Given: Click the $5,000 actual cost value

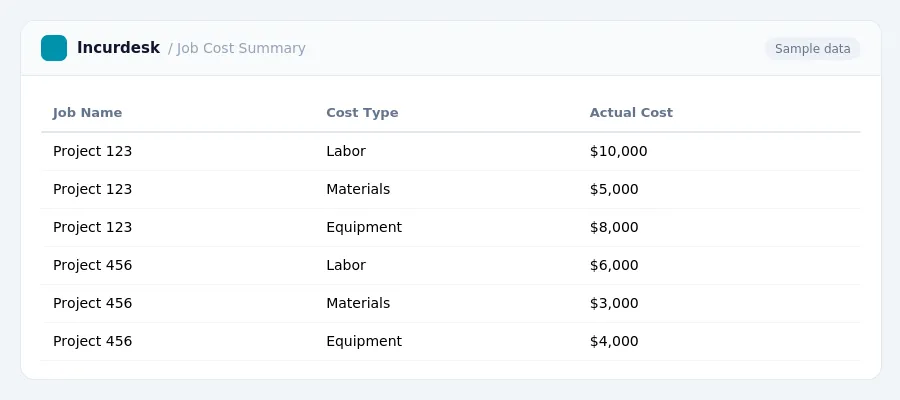Looking at the screenshot, I should pos(614,189).
